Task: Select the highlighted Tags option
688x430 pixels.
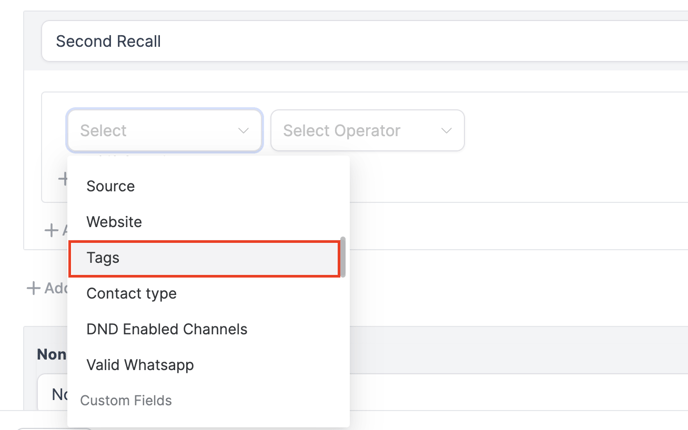Action: (103, 258)
